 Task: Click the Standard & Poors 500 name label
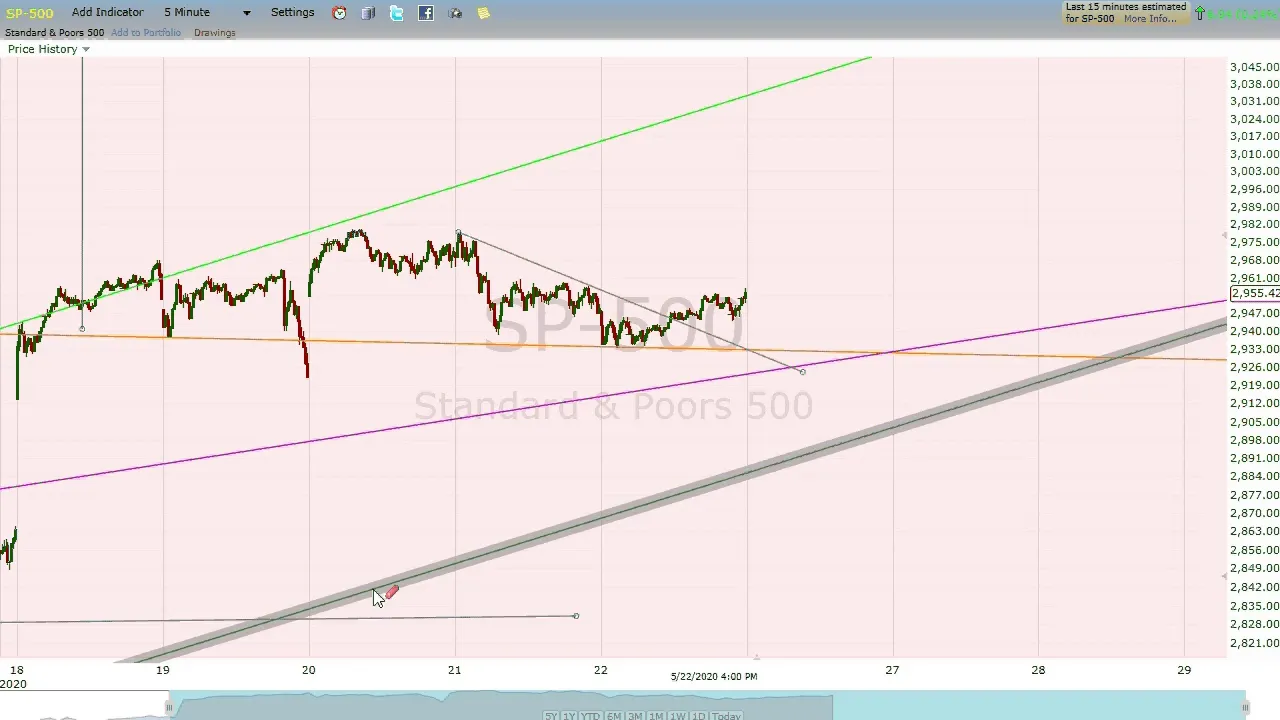54,33
